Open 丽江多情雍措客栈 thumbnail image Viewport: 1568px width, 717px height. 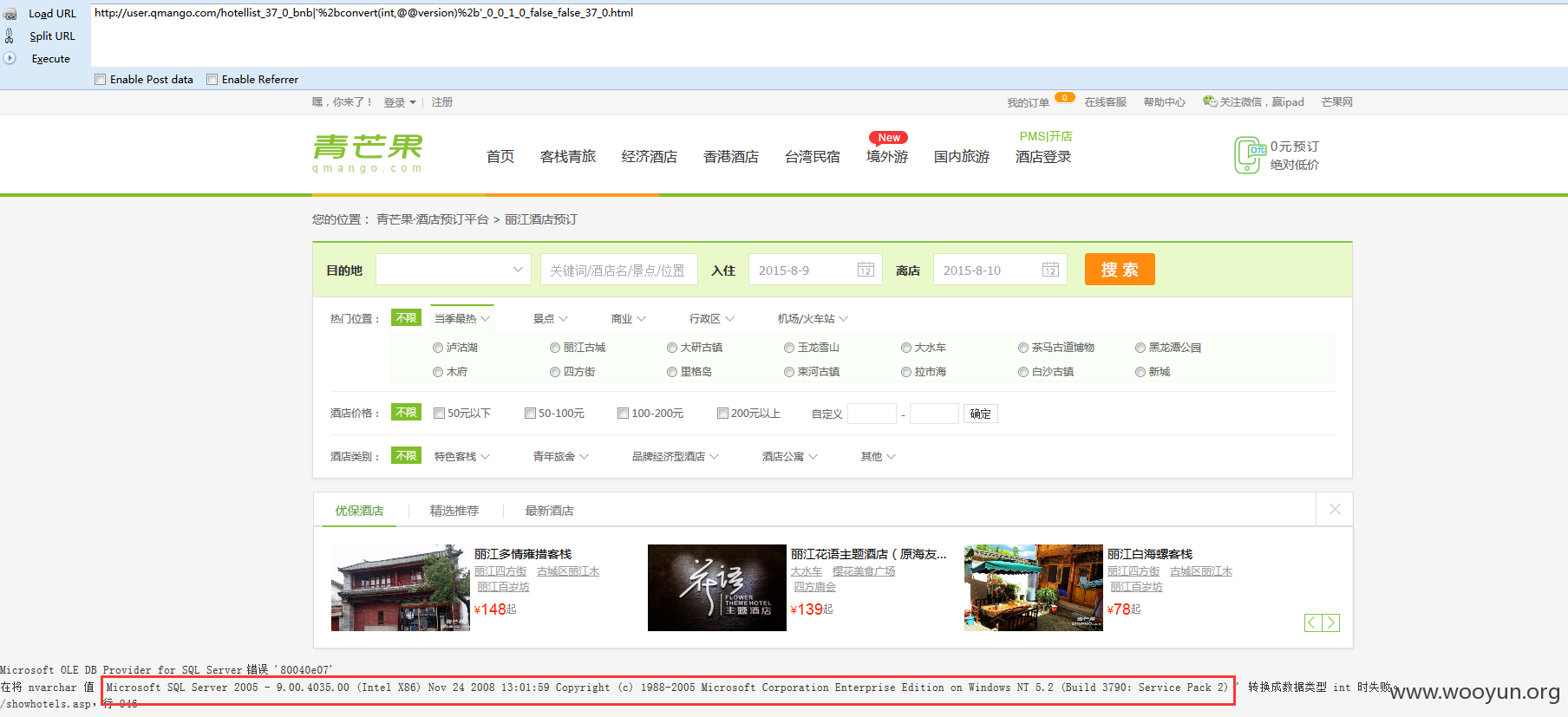tap(401, 588)
